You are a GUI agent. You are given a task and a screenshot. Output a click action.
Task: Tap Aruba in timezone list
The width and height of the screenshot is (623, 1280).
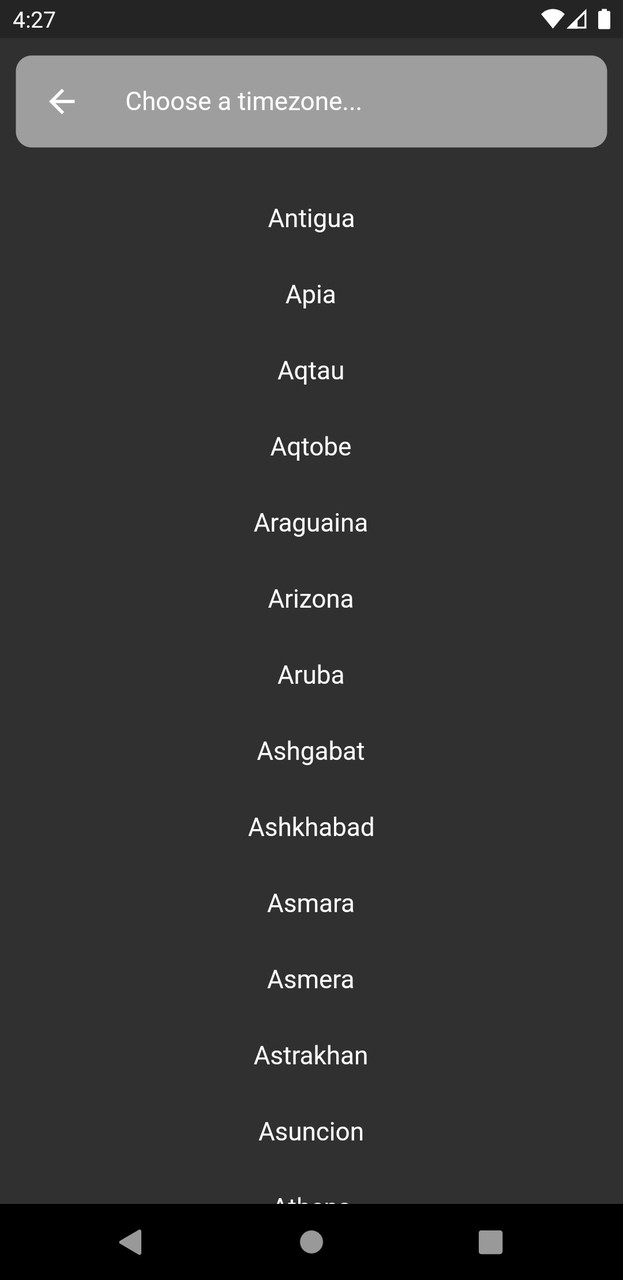(x=311, y=674)
